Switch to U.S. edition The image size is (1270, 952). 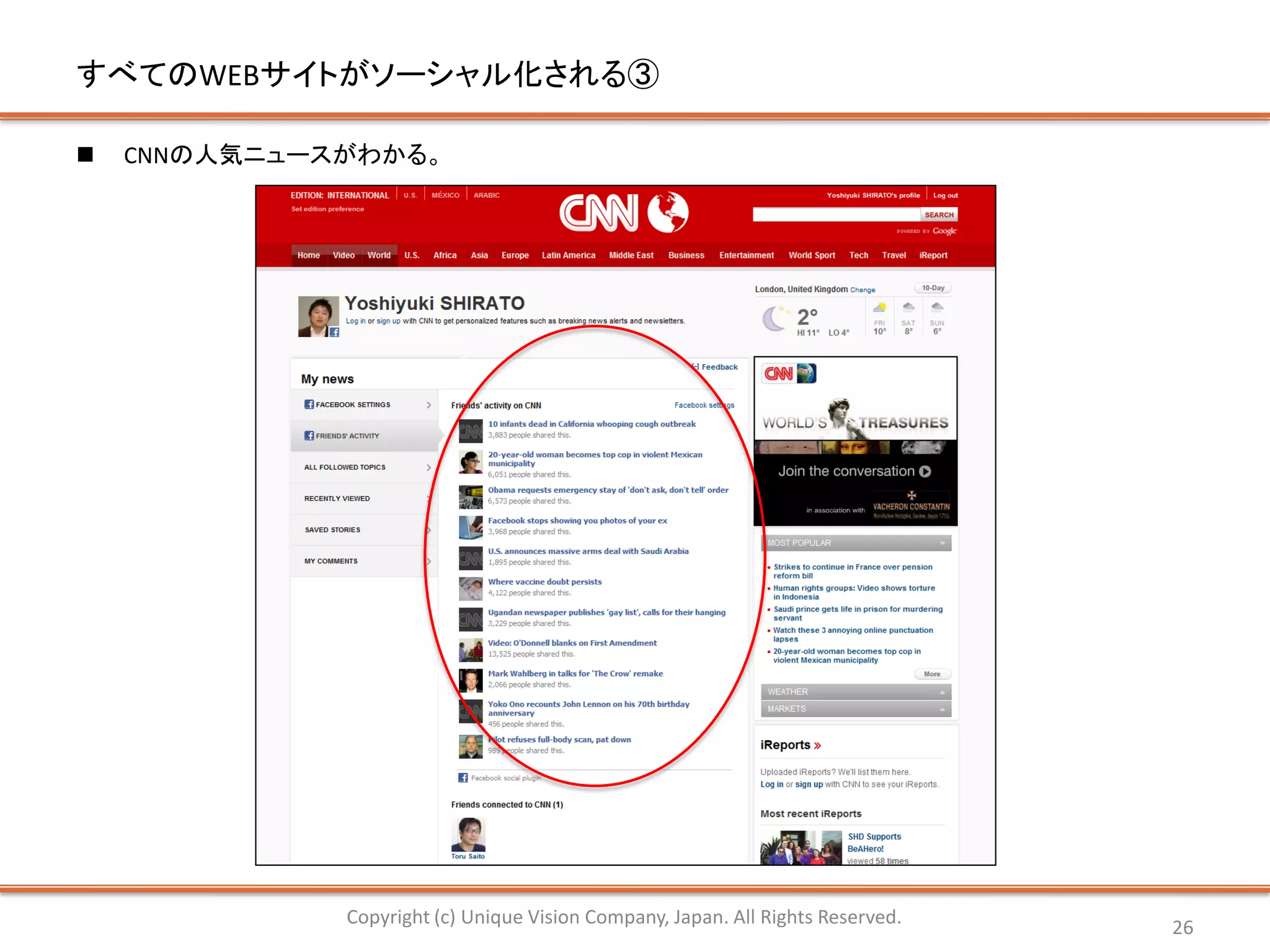[x=410, y=195]
